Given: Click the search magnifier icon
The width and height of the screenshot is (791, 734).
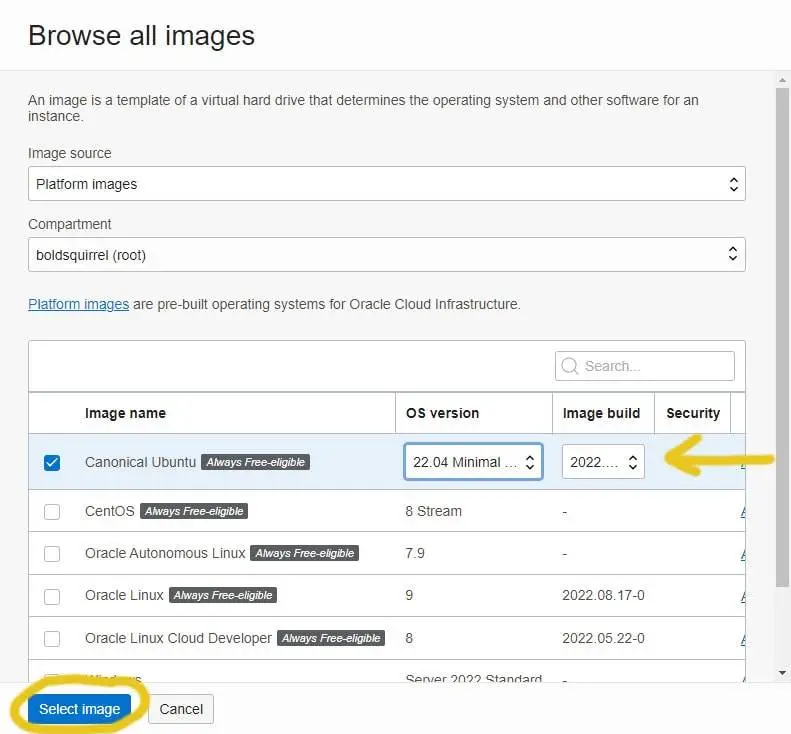Looking at the screenshot, I should pyautogui.click(x=570, y=366).
